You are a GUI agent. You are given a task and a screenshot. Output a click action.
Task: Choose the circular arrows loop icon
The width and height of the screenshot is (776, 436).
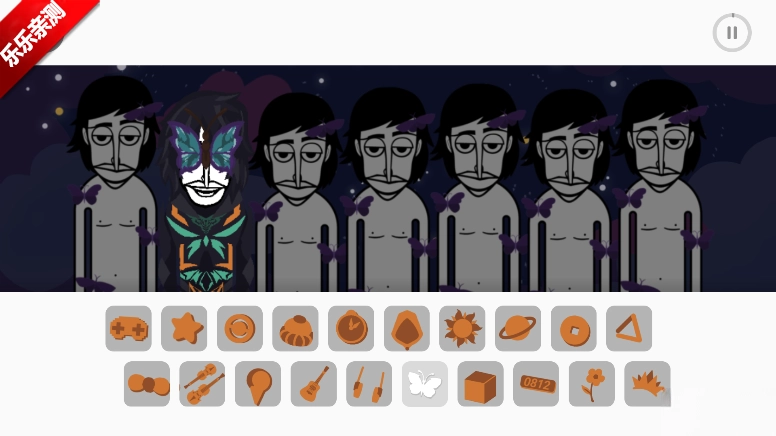(240, 329)
